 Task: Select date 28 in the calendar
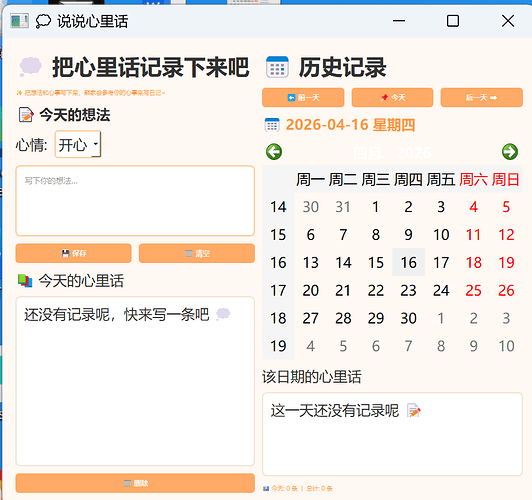[343, 318]
